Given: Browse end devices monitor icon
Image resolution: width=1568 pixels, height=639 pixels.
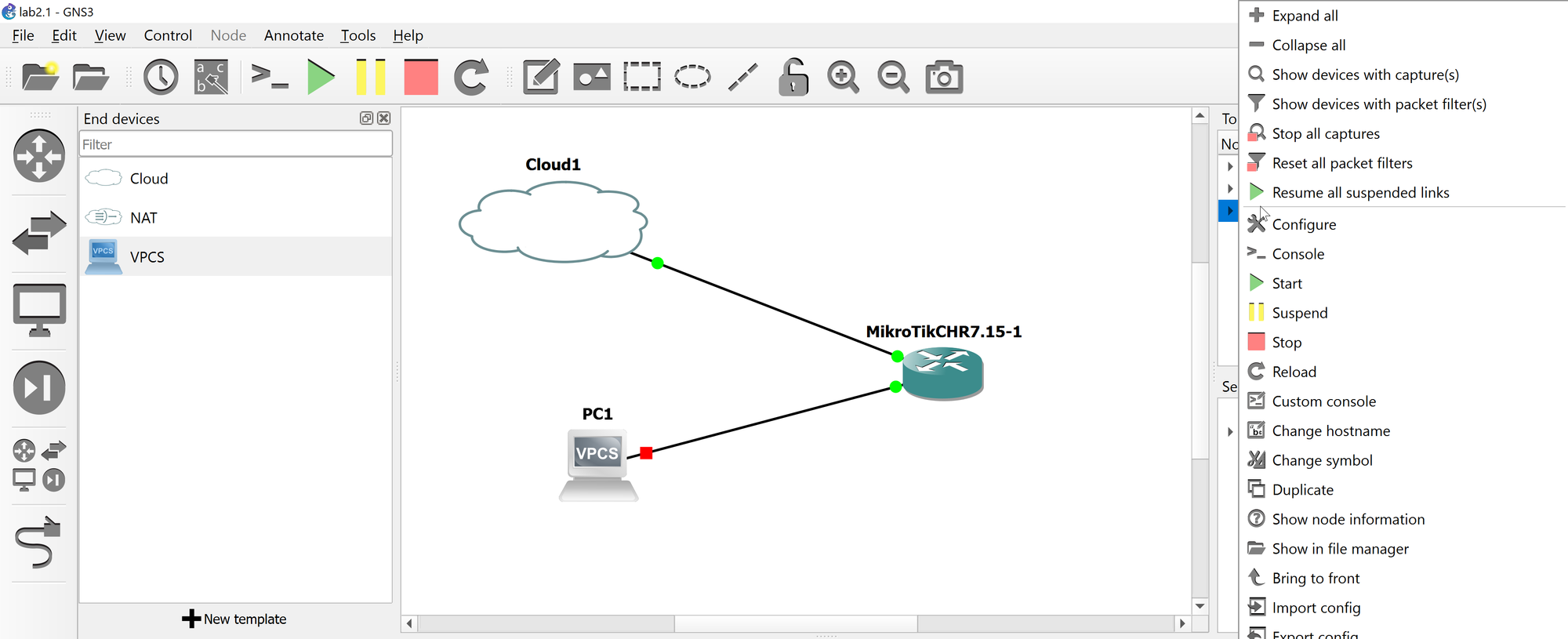Looking at the screenshot, I should [x=39, y=310].
